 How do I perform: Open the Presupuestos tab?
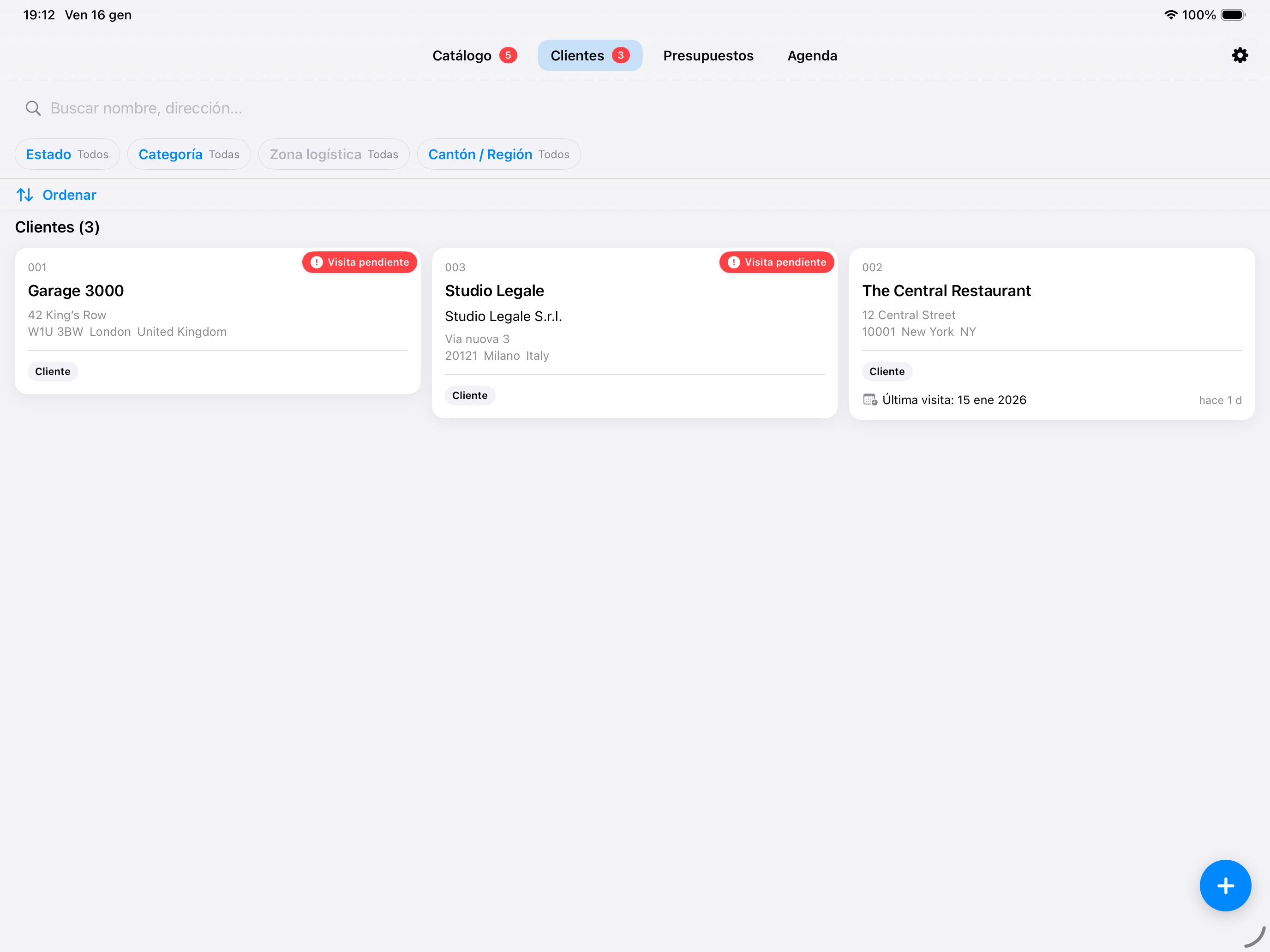(708, 56)
